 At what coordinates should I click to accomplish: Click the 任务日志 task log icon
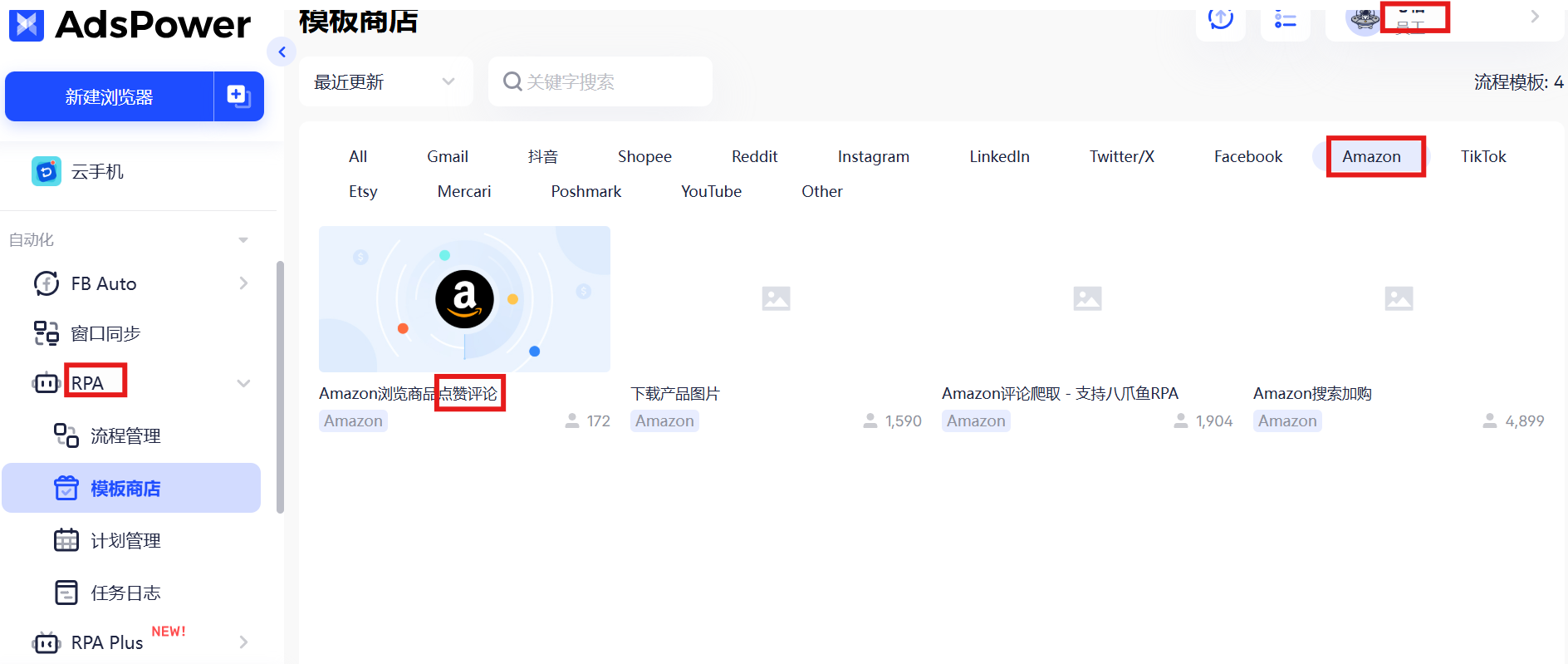(x=66, y=593)
